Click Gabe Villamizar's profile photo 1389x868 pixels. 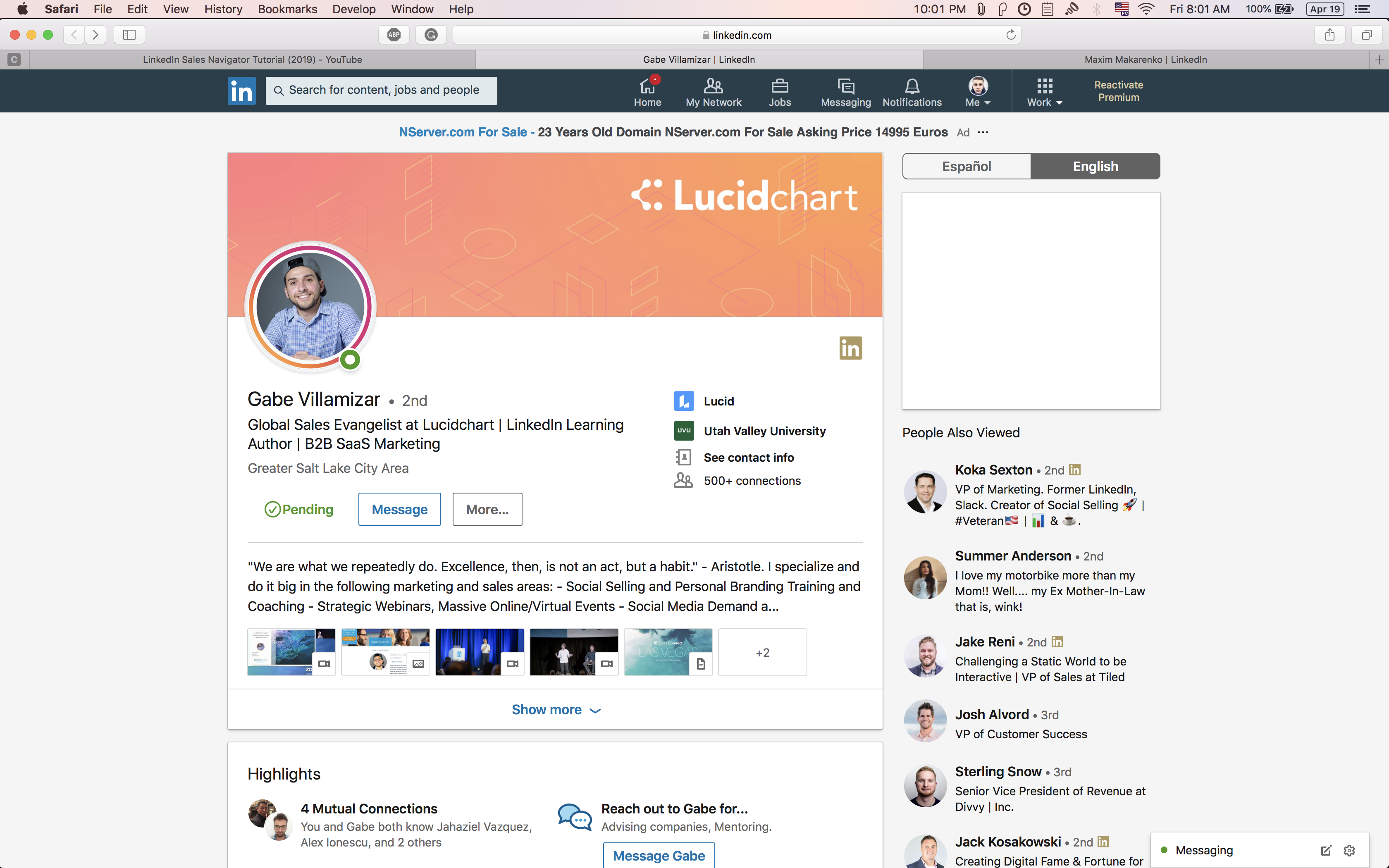click(x=310, y=307)
